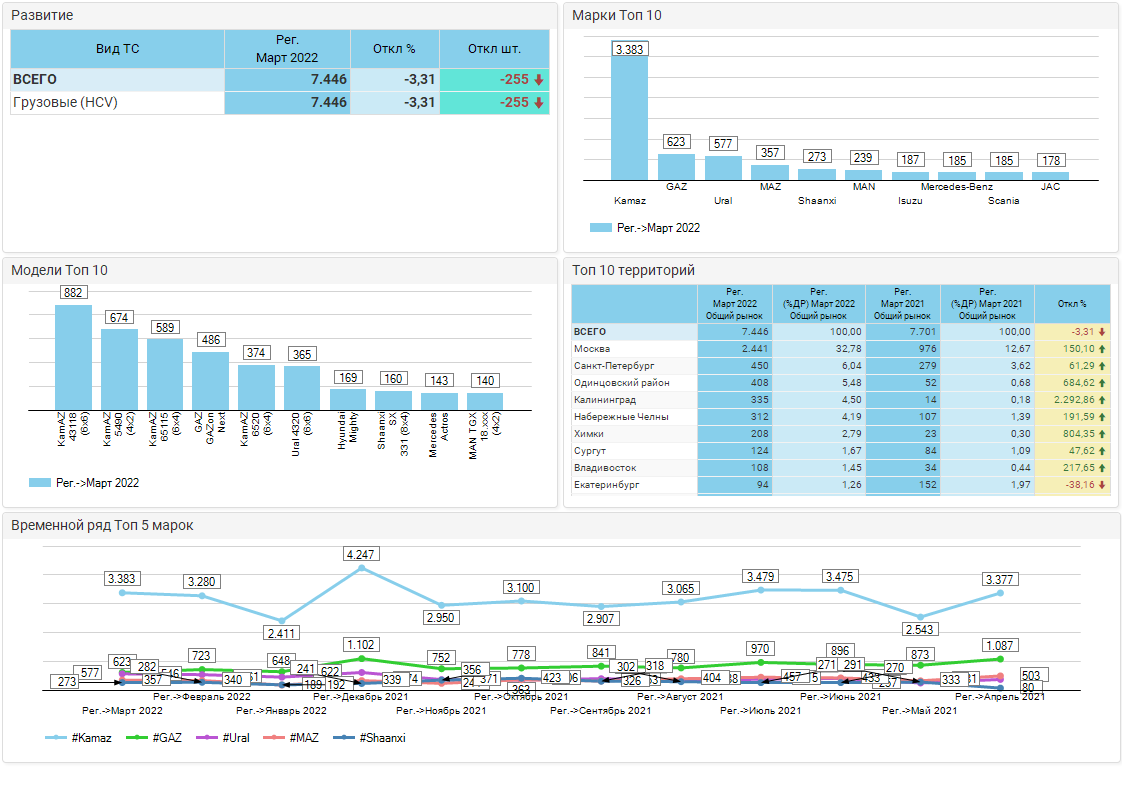
Task: Sort by the Откл шт. column header
Action: 494,49
